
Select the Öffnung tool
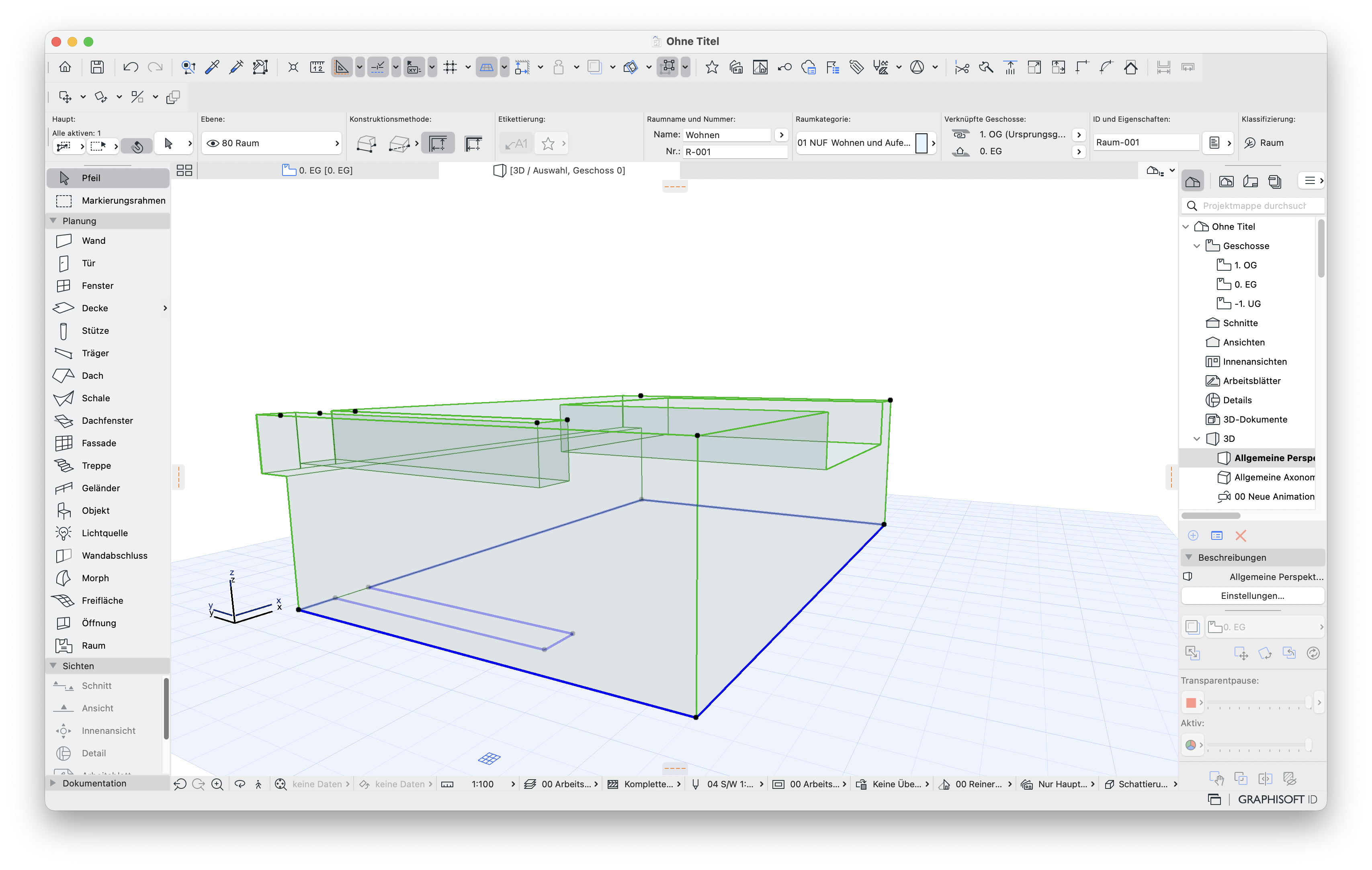click(108, 623)
